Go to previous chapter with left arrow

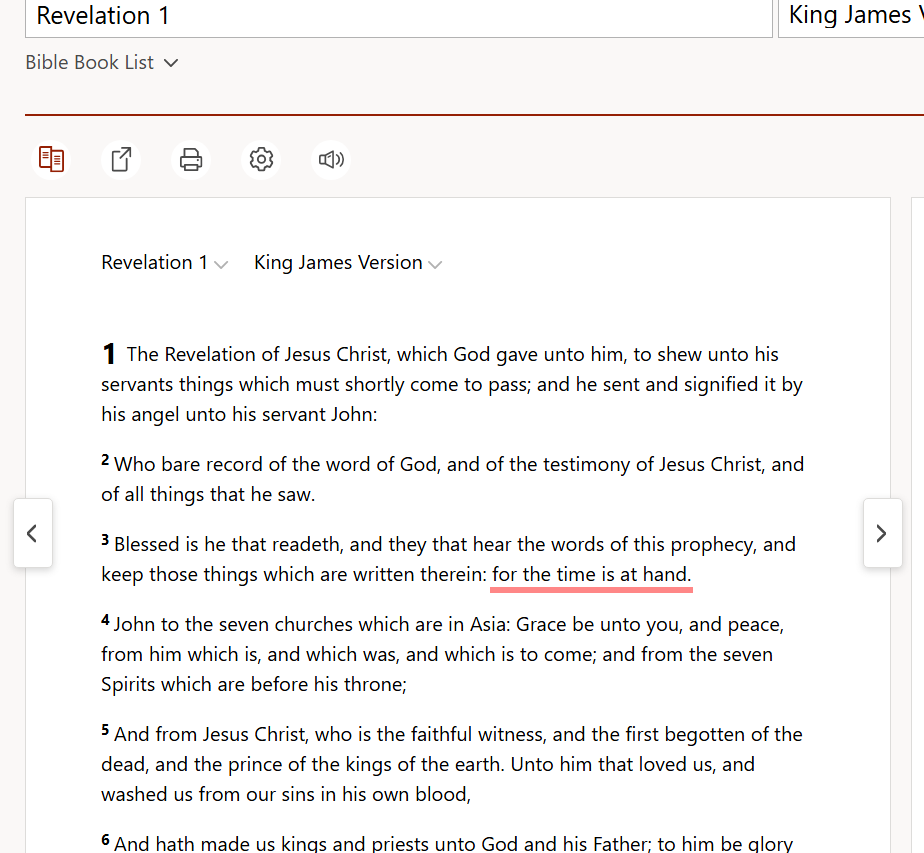point(32,533)
